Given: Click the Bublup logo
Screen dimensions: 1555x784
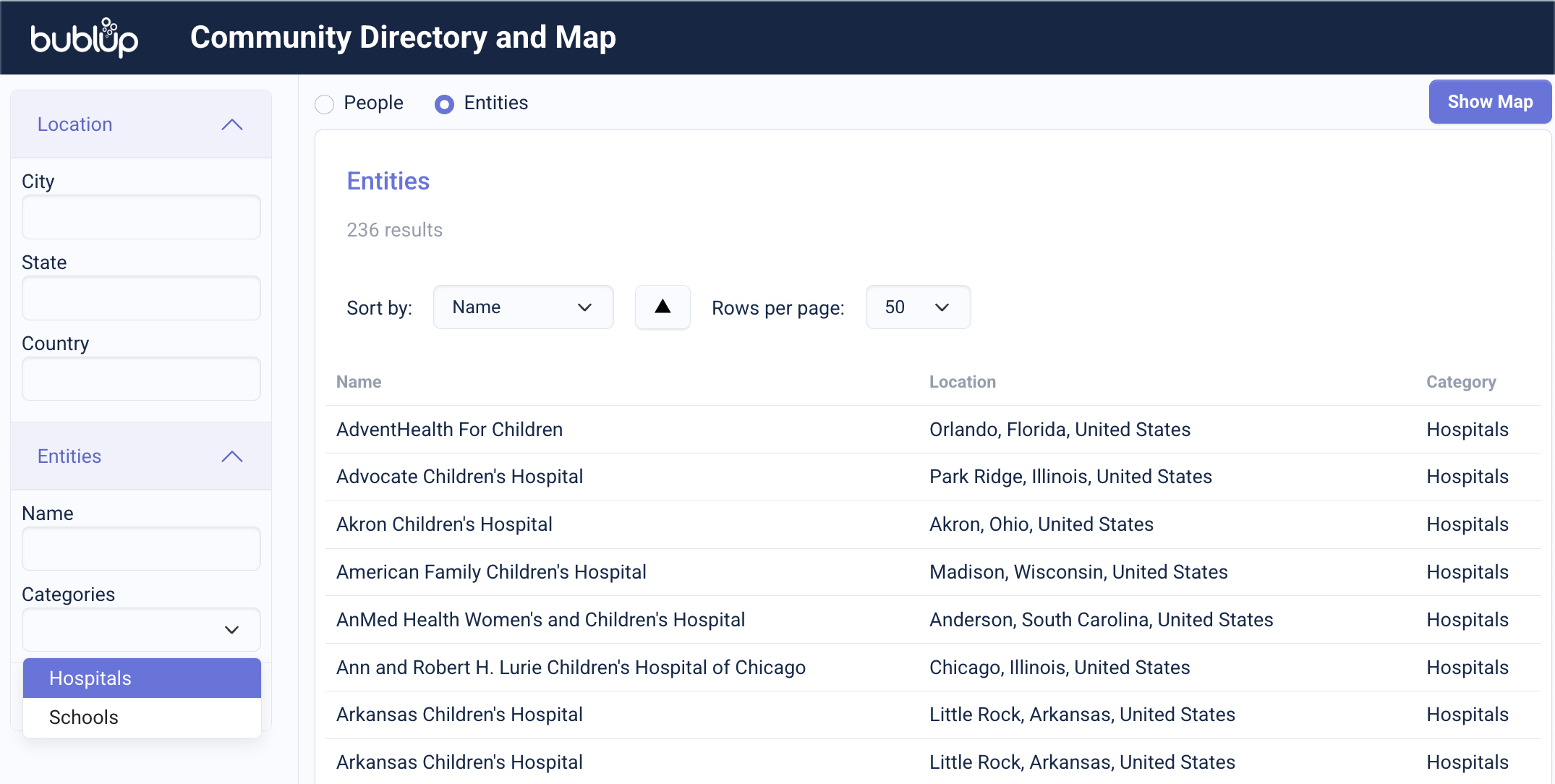Looking at the screenshot, I should pyautogui.click(x=84, y=38).
